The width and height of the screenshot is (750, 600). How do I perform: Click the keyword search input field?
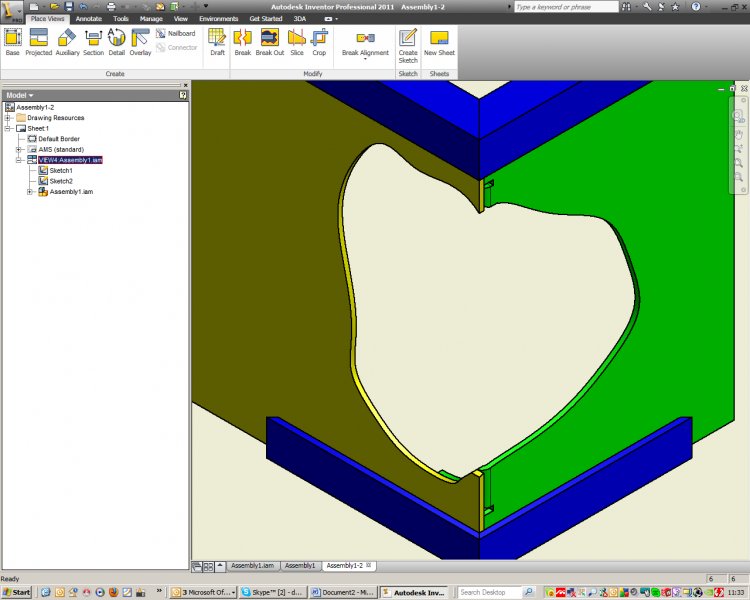[x=566, y=7]
